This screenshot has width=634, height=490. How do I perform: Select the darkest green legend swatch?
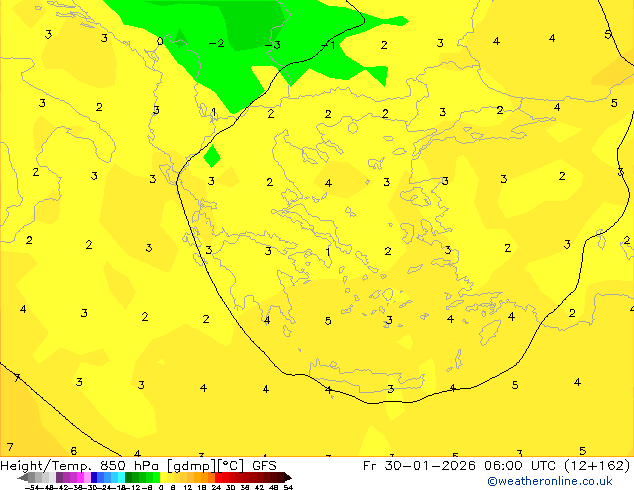tap(129, 477)
